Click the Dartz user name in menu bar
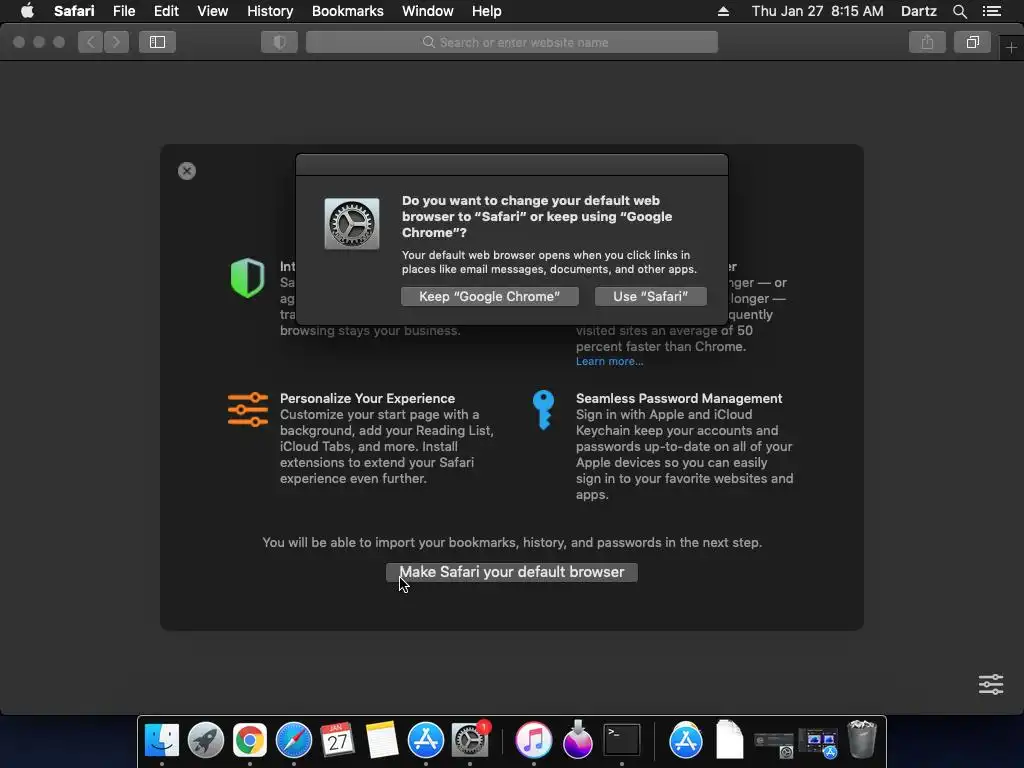Viewport: 1024px width, 768px height. pos(918,11)
